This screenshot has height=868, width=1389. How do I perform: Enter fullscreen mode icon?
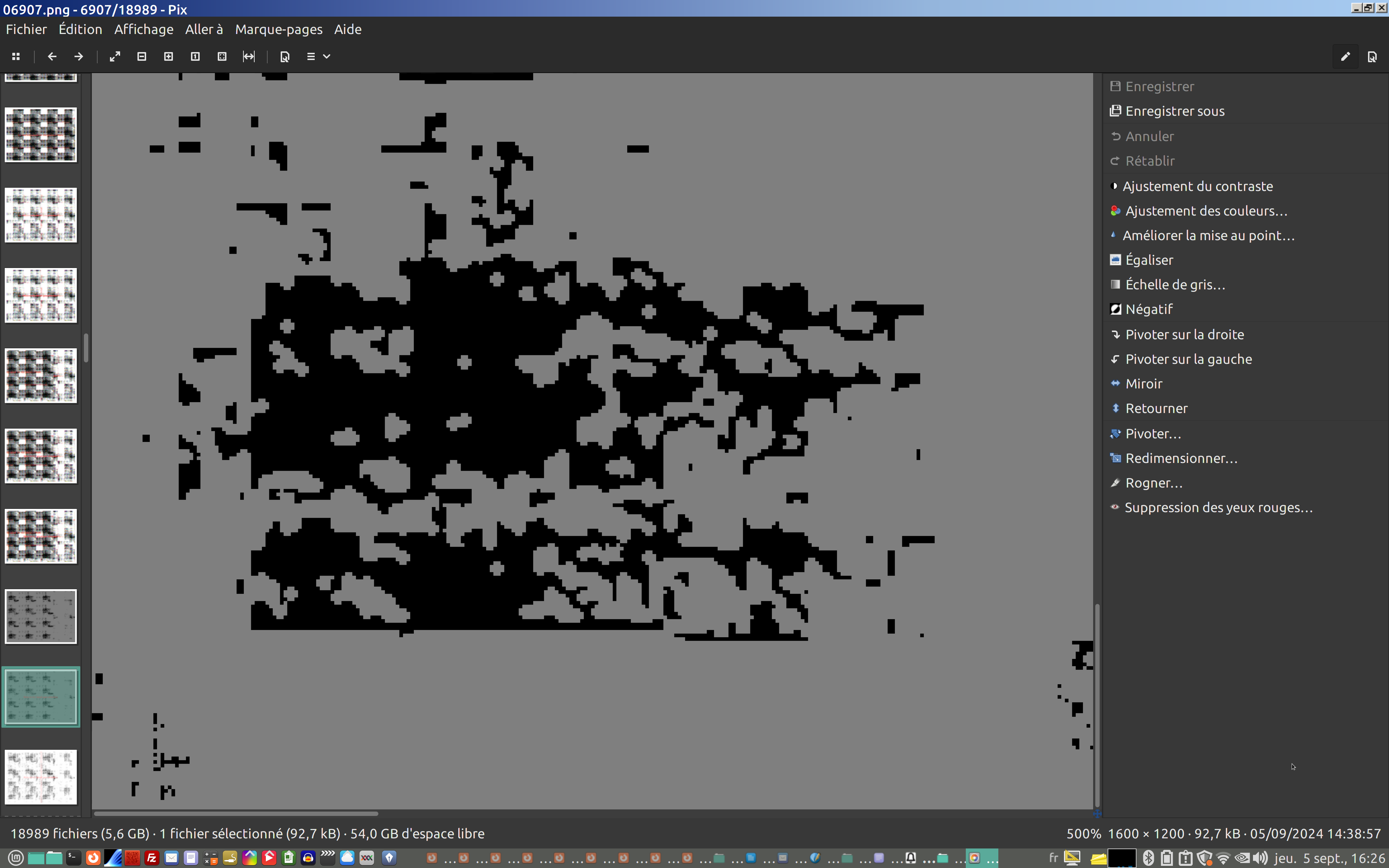coord(115,56)
